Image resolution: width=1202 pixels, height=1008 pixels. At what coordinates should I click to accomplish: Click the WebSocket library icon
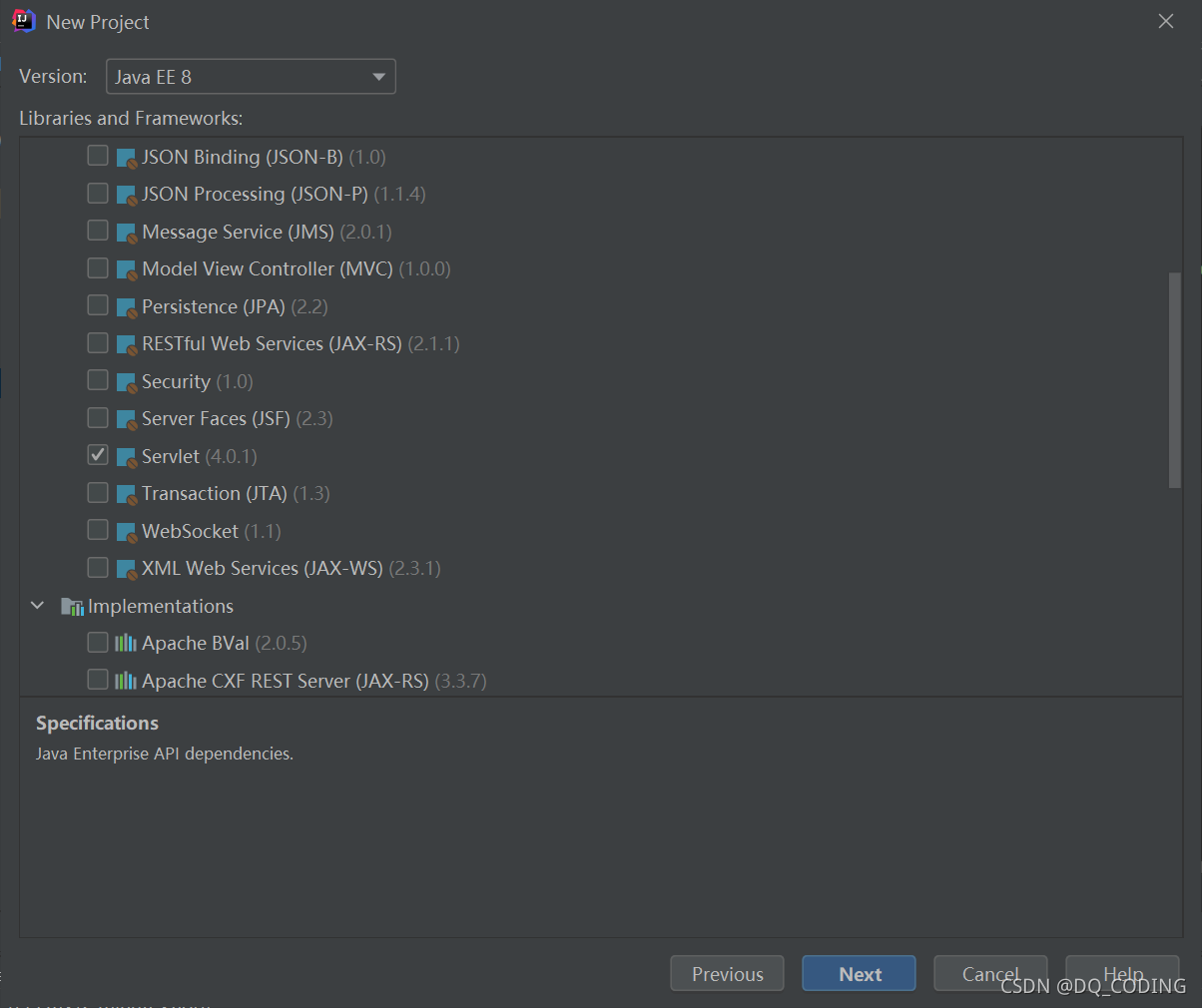click(x=126, y=532)
